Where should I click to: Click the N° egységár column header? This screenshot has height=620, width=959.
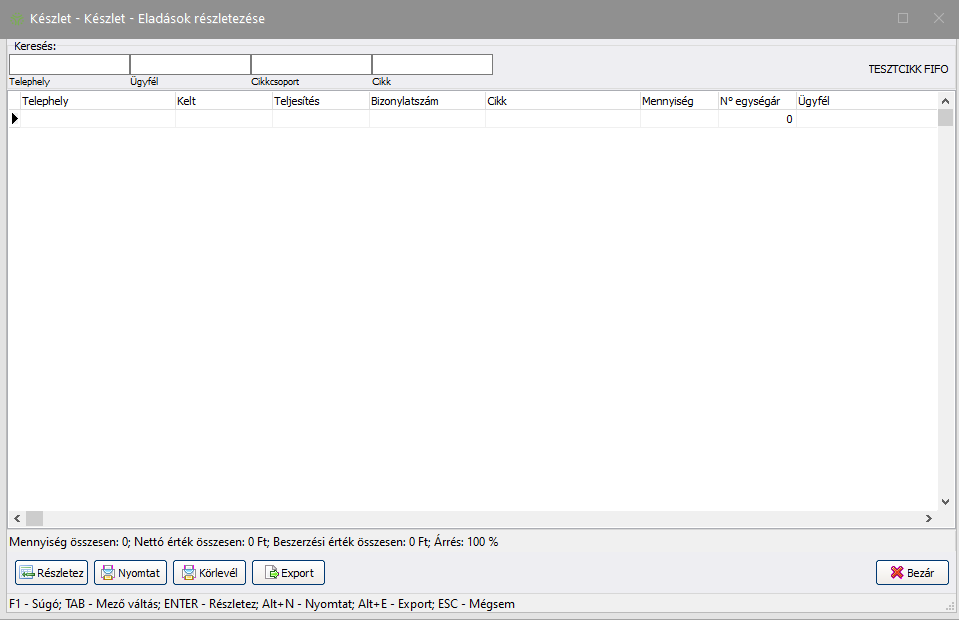[x=757, y=101]
